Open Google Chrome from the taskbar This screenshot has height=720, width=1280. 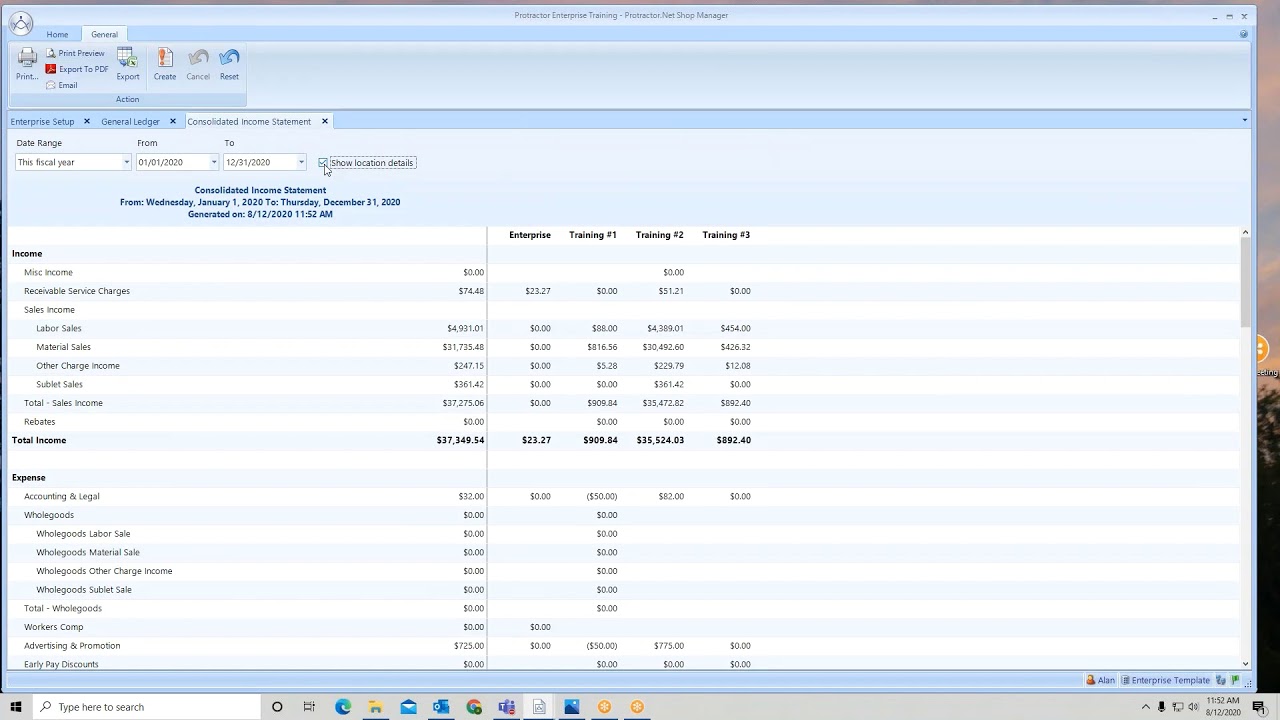point(474,707)
